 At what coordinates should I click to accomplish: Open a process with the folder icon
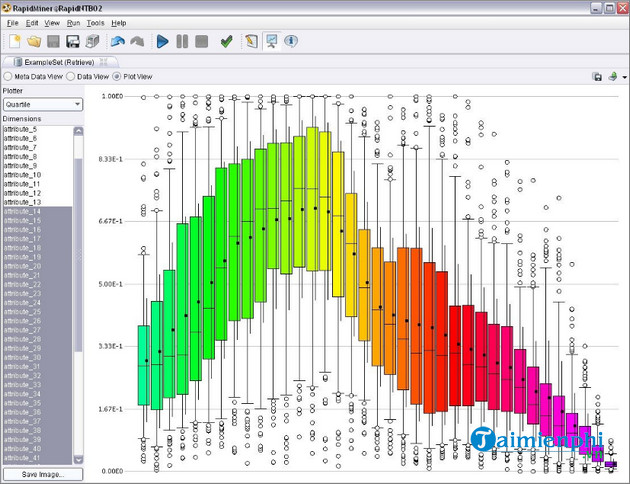tap(34, 41)
